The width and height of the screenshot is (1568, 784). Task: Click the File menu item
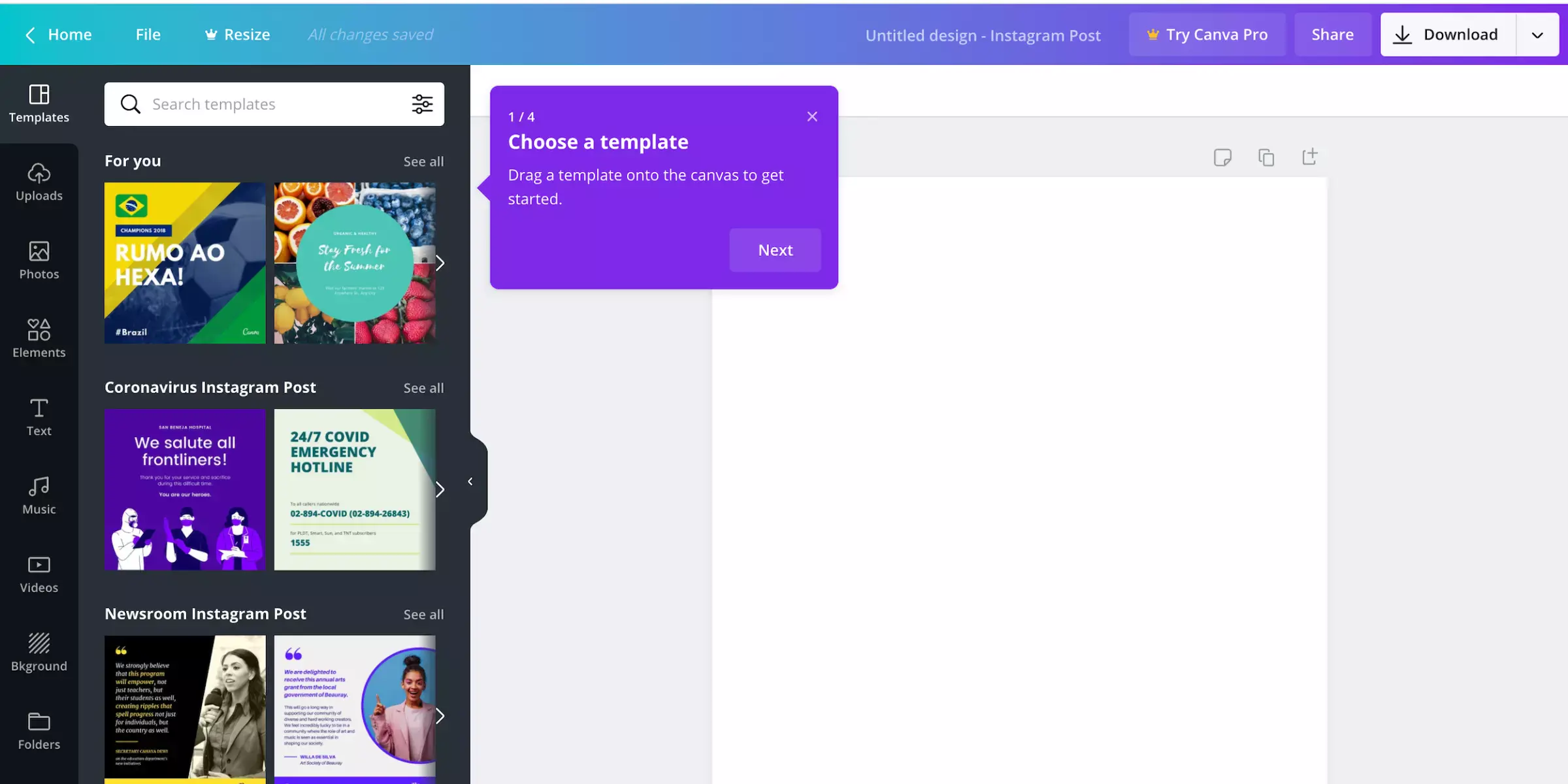pos(148,35)
